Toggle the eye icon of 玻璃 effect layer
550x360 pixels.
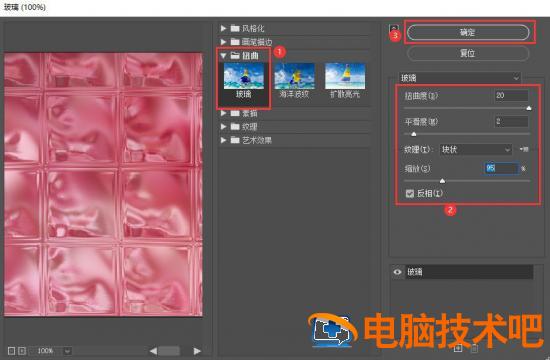pos(397,272)
